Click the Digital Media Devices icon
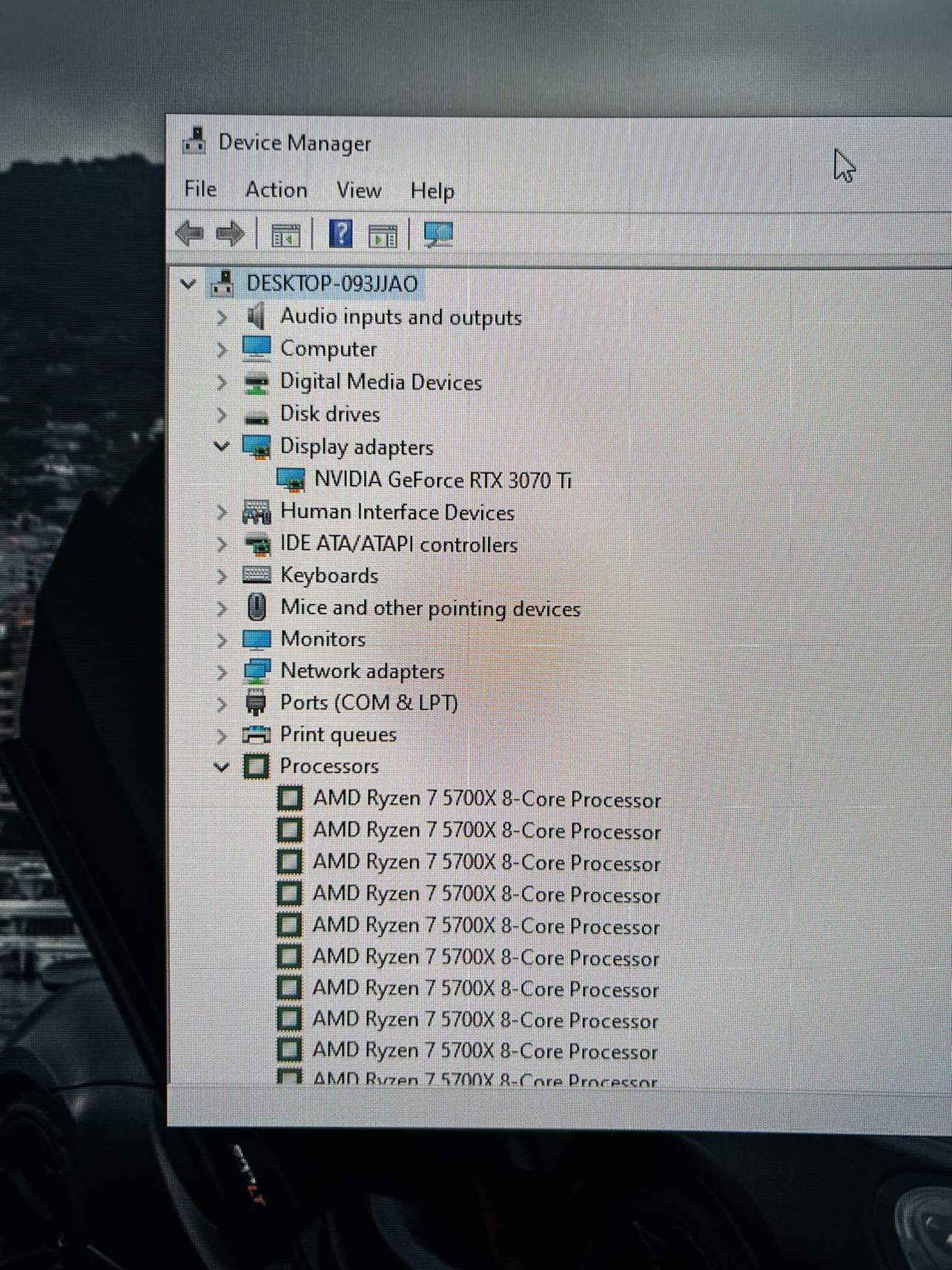Screen dimensions: 952x1270 pos(257,383)
